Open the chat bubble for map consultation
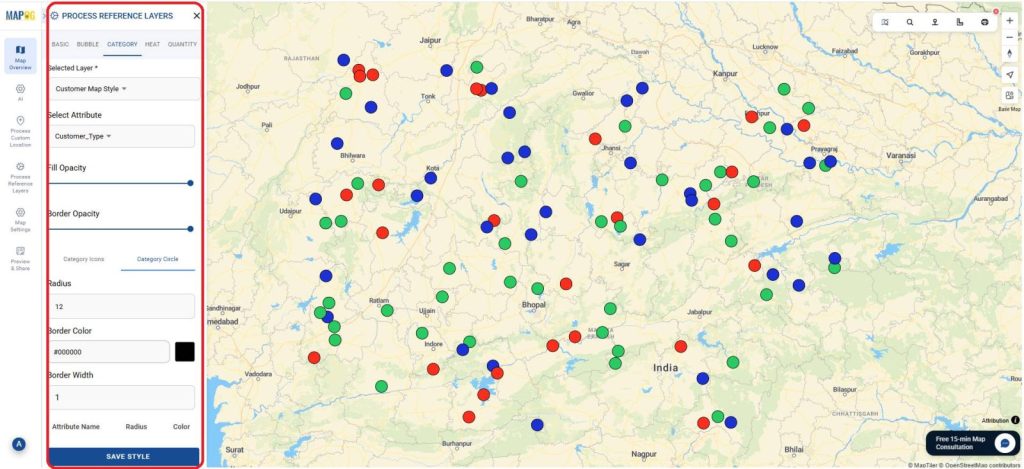This screenshot has width=1024, height=469. click(1004, 443)
